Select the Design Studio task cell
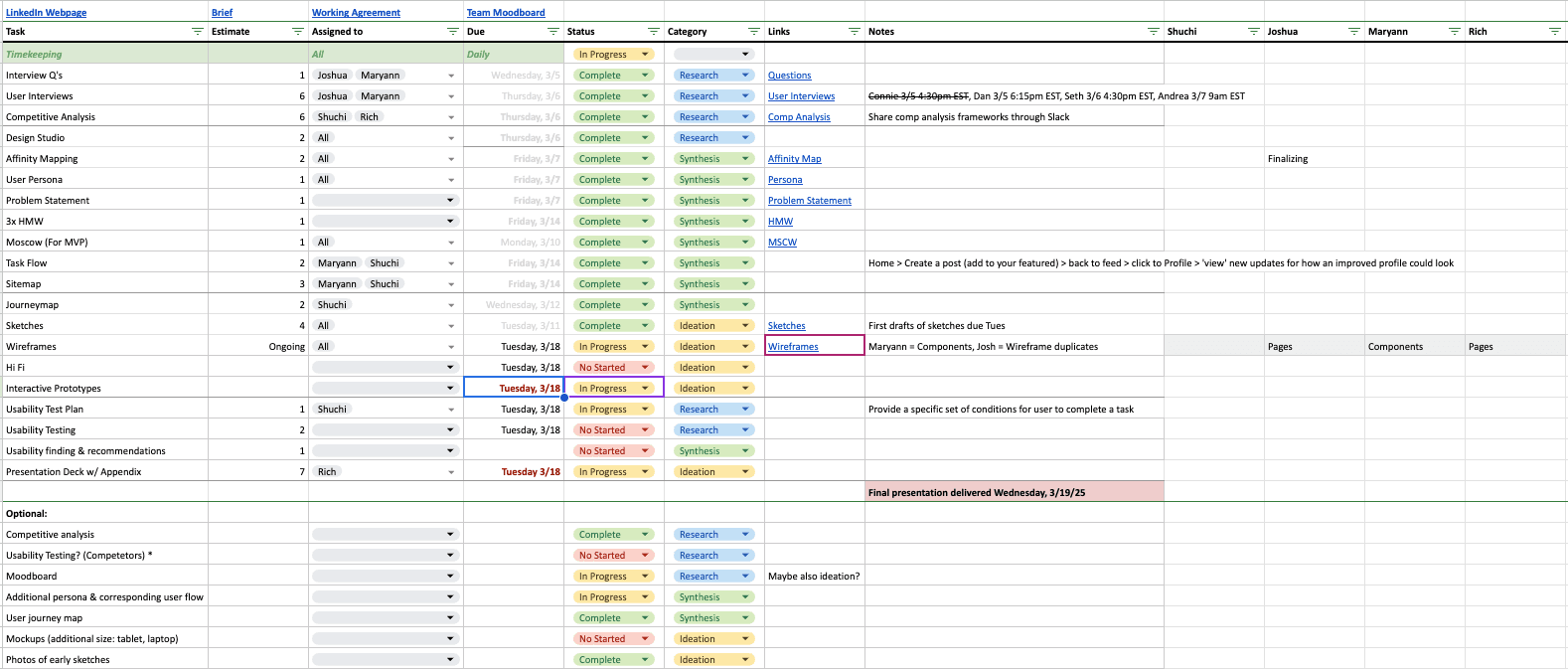Screen dimensions: 1568x669 (x=105, y=138)
